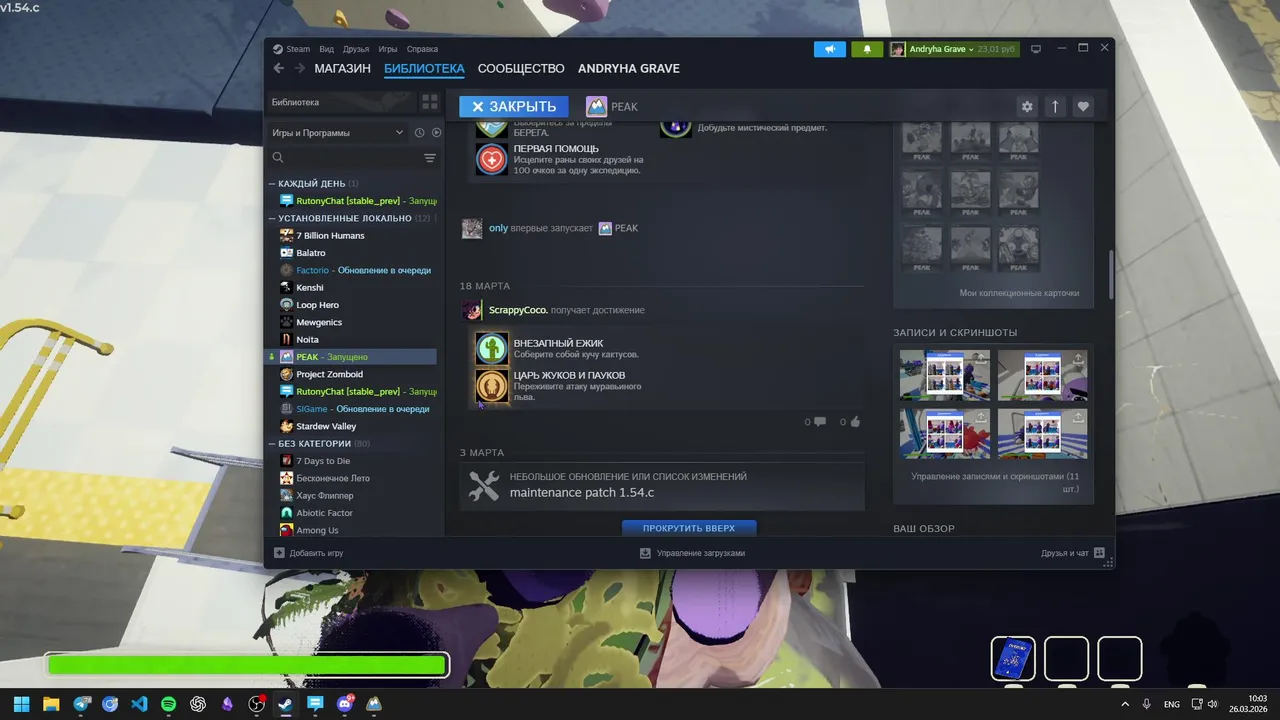
Task: Switch to Big Picture mode monitor icon
Action: coord(1036,49)
